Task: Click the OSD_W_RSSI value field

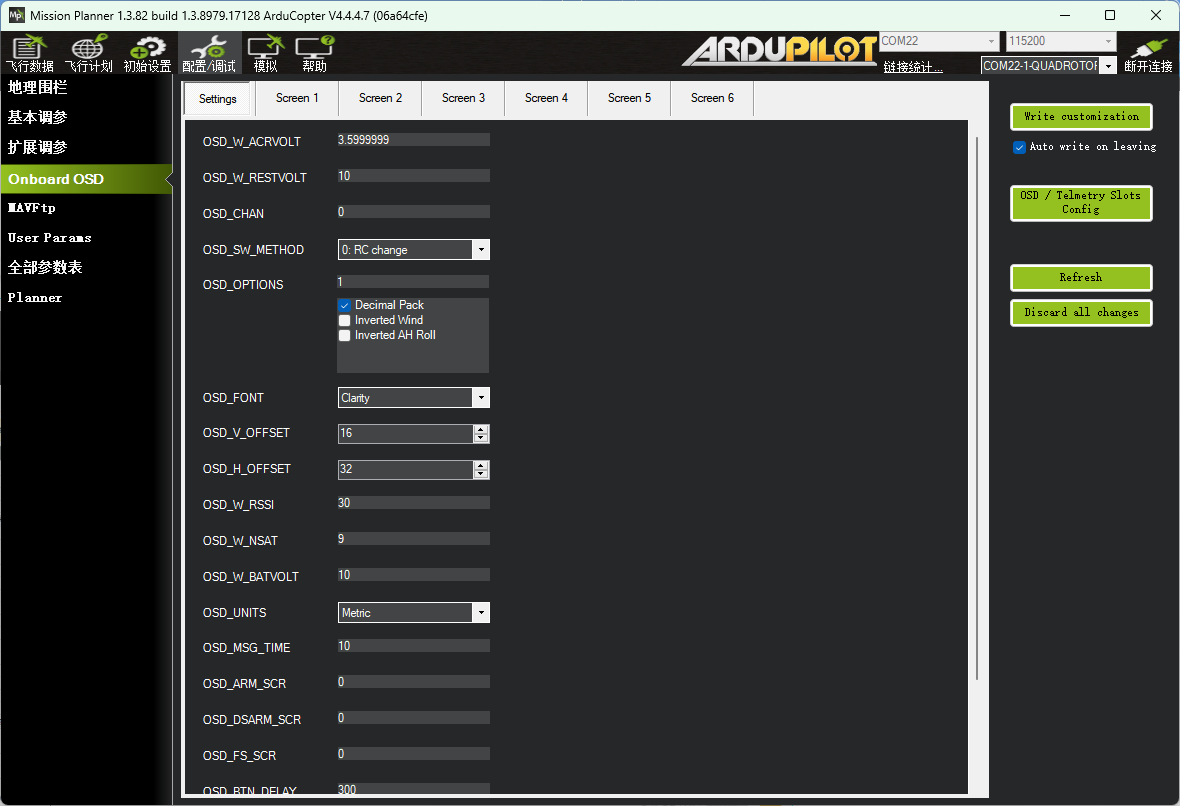Action: tap(413, 503)
